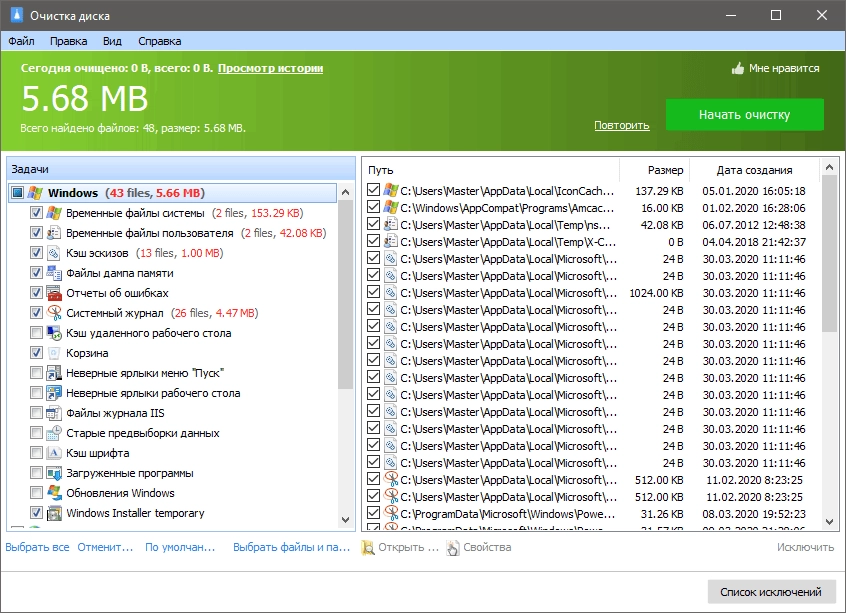Click the icon beside Временные файлы системы
Viewport: 846px width, 613px height.
click(x=54, y=213)
